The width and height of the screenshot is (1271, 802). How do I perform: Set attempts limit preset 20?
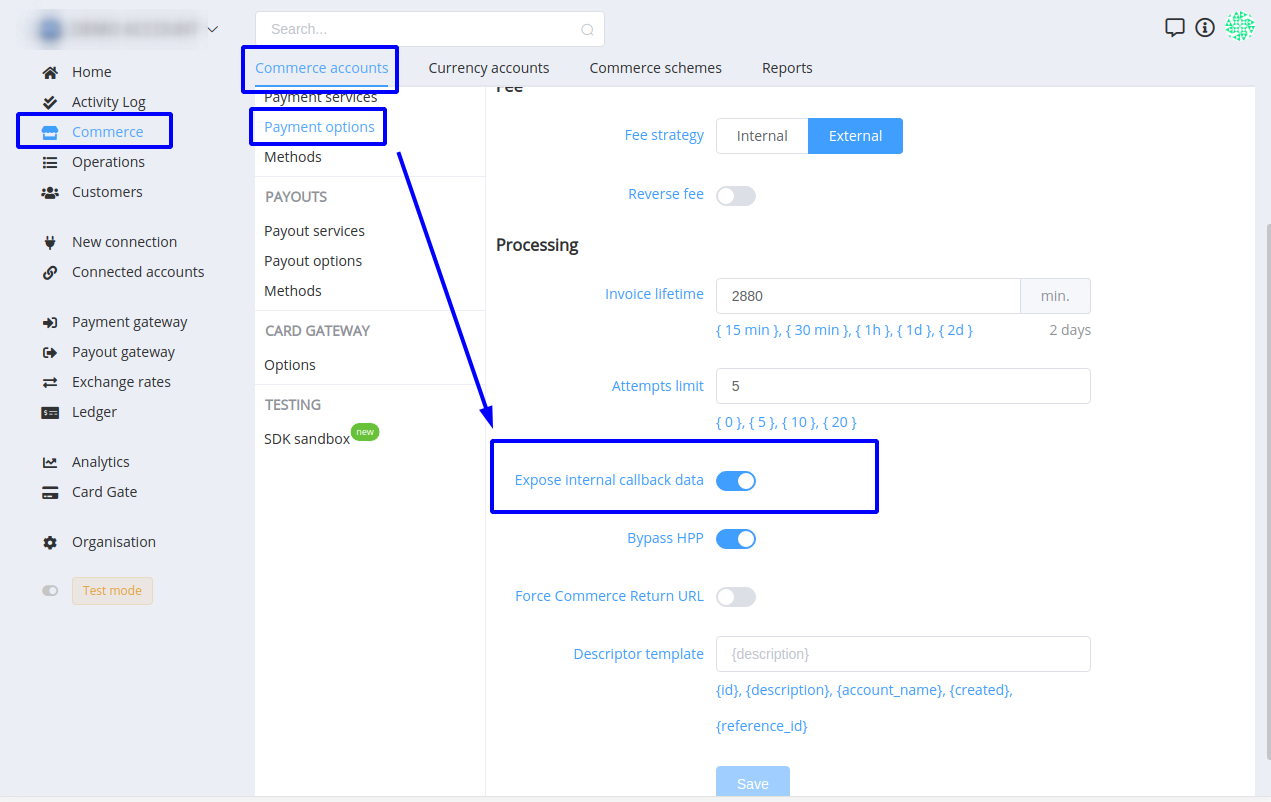(839, 422)
